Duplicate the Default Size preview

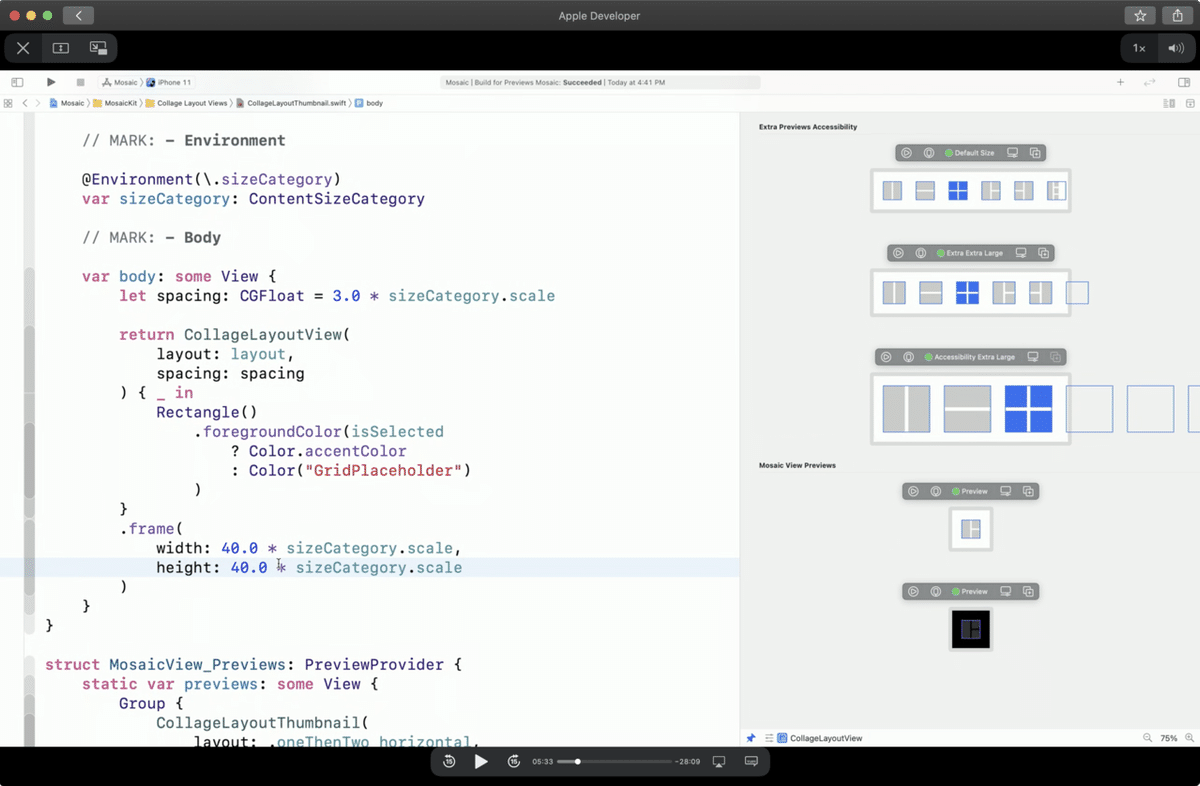click(1035, 153)
